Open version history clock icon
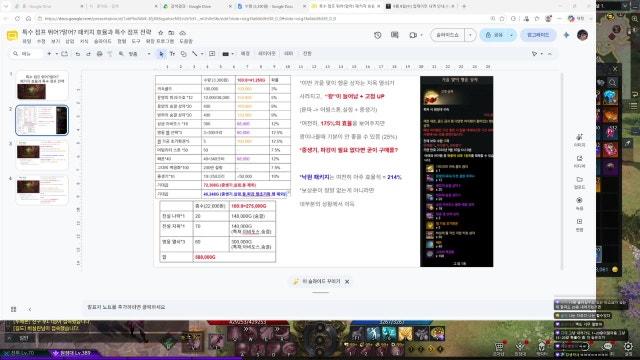 pos(378,35)
